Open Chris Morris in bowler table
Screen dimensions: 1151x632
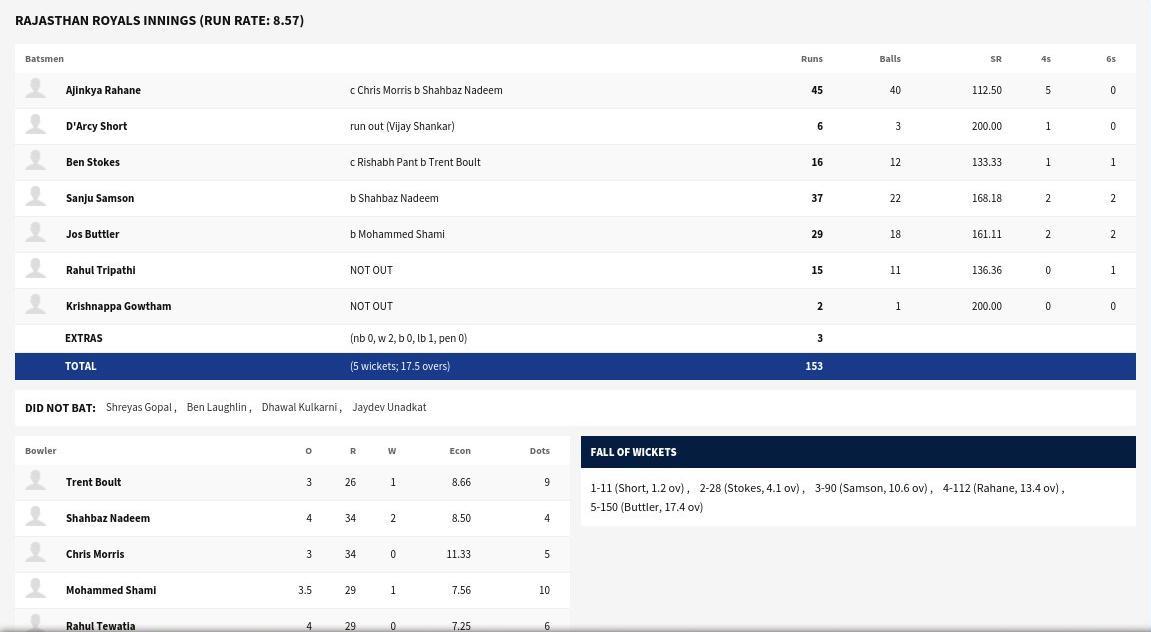tap(95, 554)
